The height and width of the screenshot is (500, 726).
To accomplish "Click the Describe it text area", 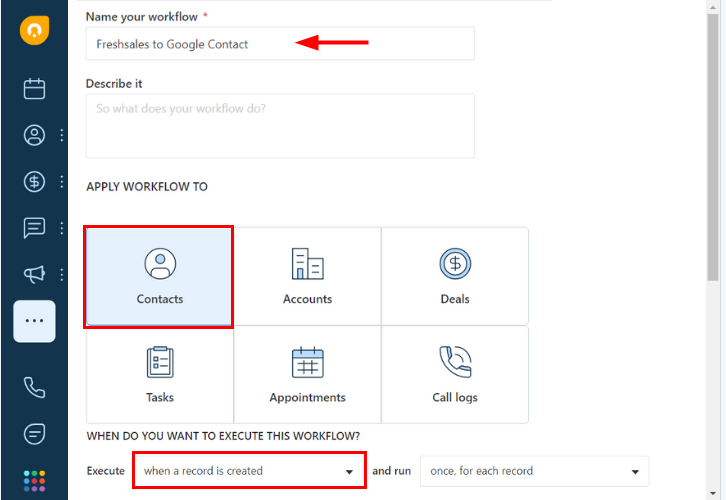I will (x=280, y=126).
